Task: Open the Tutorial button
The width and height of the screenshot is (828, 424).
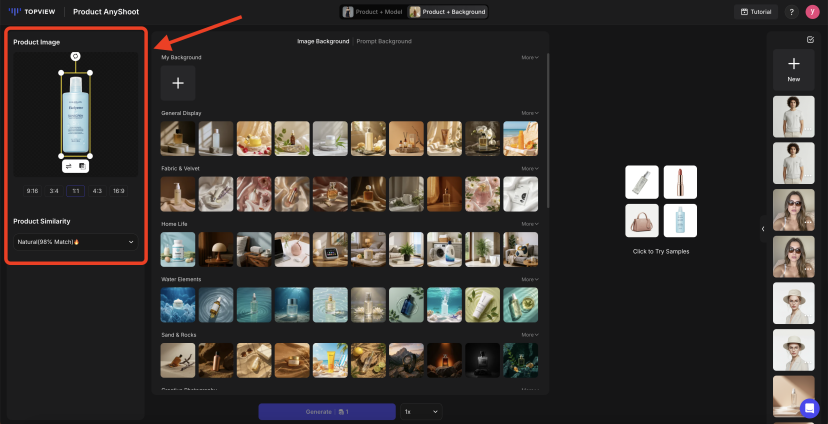Action: [755, 12]
